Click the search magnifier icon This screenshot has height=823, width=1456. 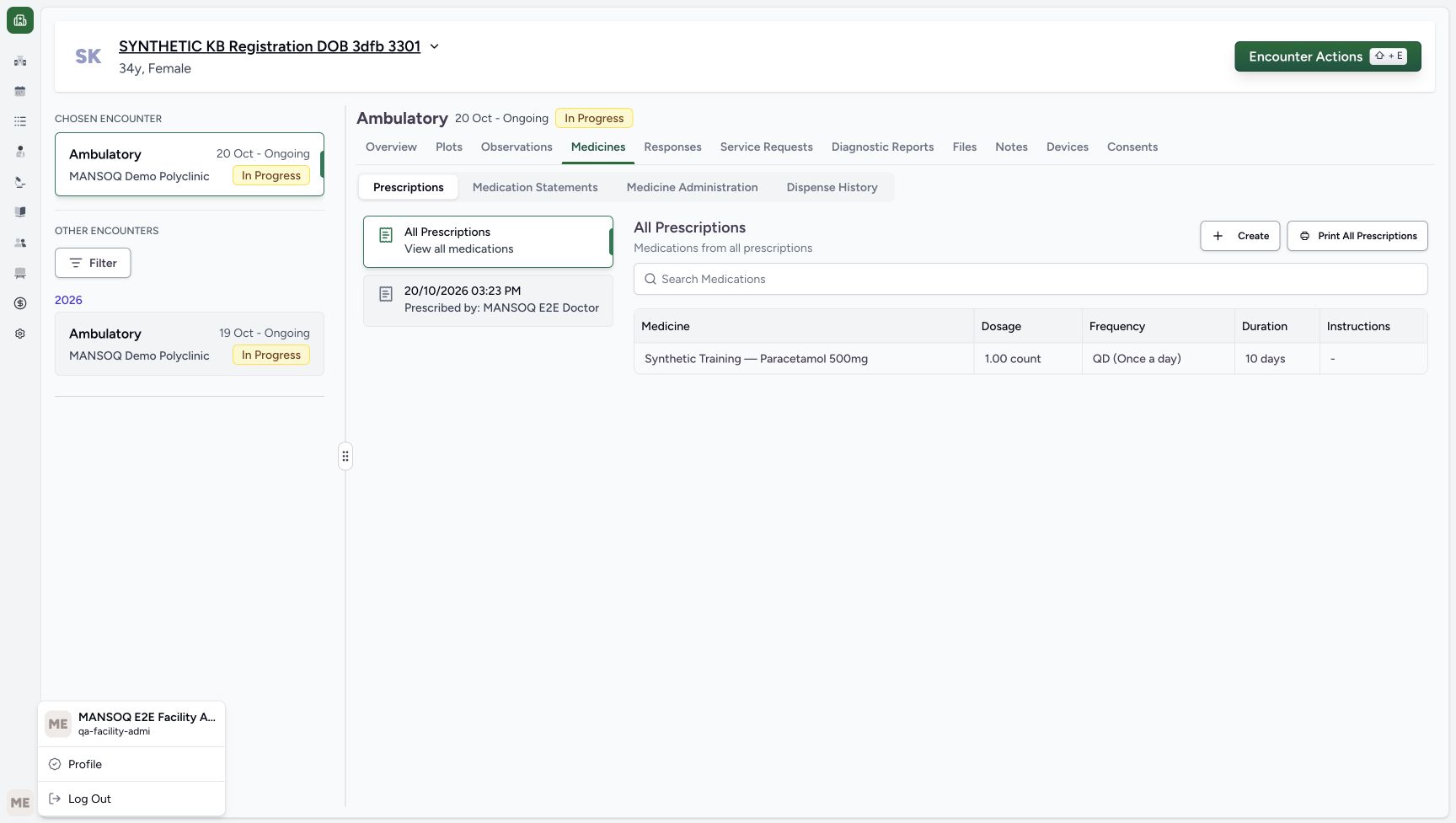pos(650,279)
